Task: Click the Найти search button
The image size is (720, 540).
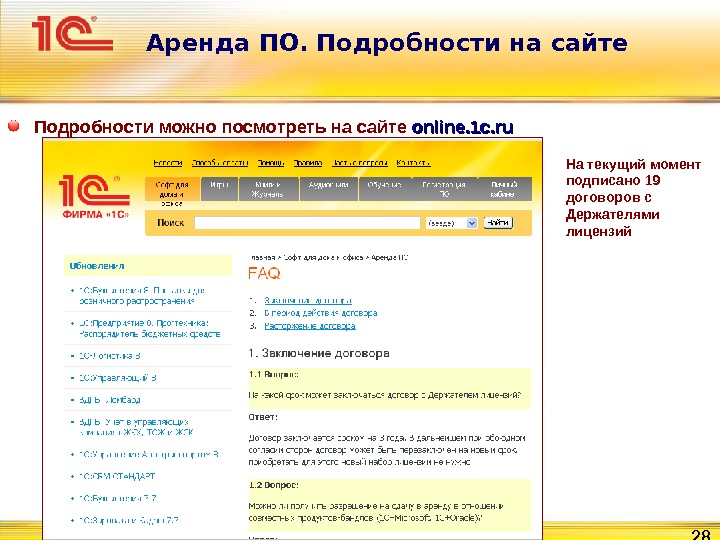Action: tap(498, 223)
